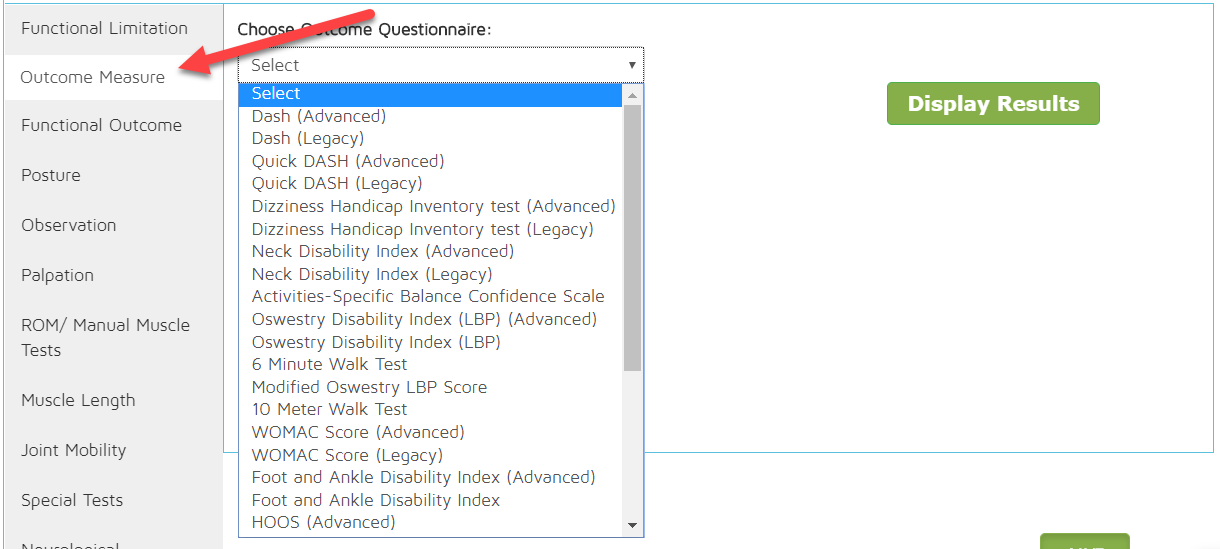Go to the Special Tests tab
Image resolution: width=1220 pixels, height=549 pixels.
point(72,500)
